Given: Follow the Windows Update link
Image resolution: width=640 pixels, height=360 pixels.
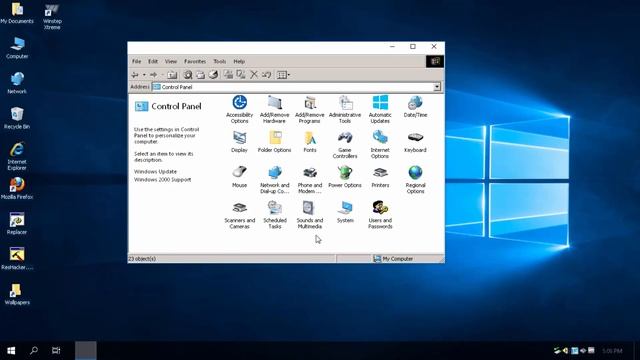Looking at the screenshot, I should 155,172.
